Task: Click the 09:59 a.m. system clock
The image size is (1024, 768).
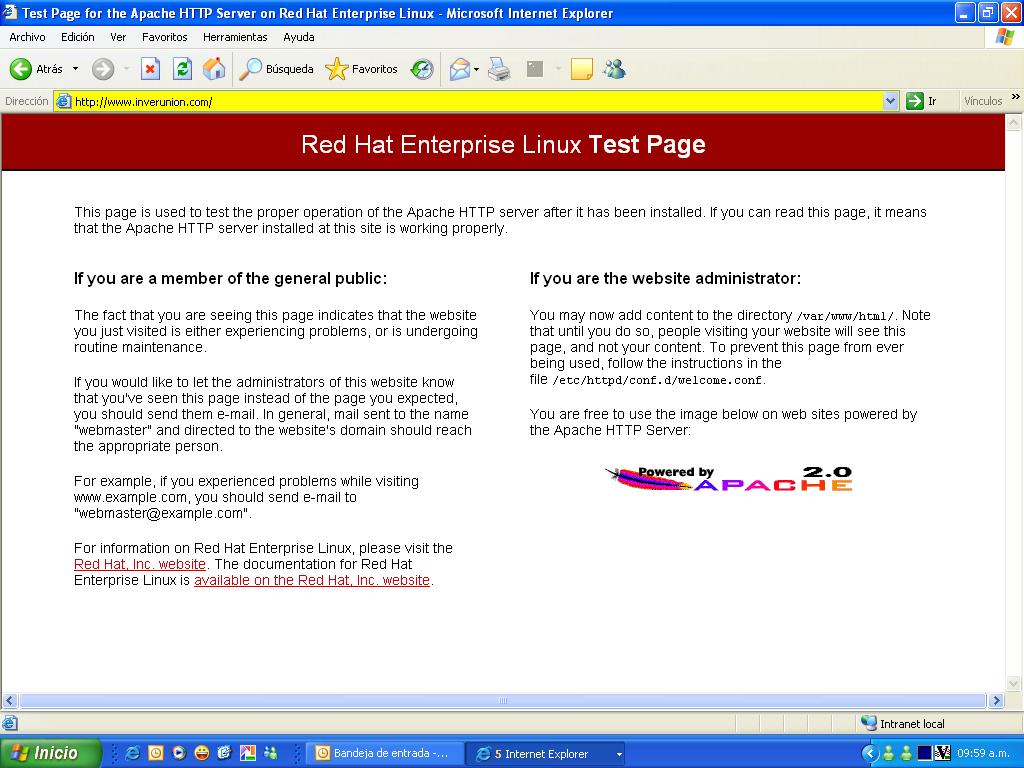Action: pos(984,754)
